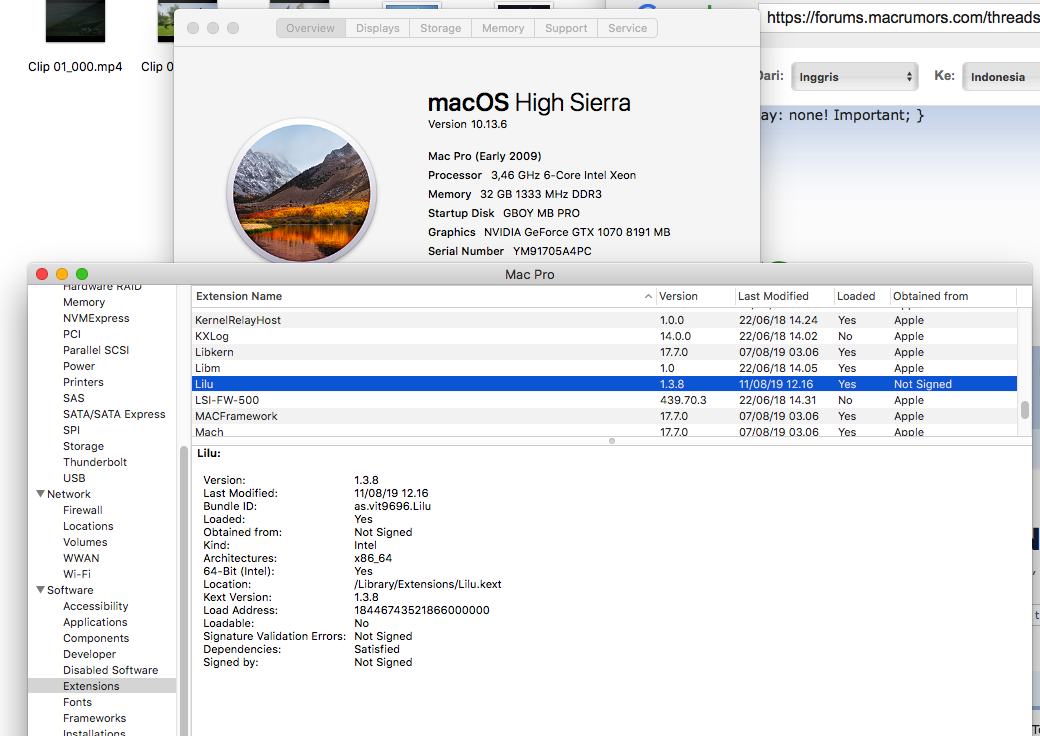Select SAS in the sidebar
Viewport: 1040px width, 736px height.
click(74, 398)
